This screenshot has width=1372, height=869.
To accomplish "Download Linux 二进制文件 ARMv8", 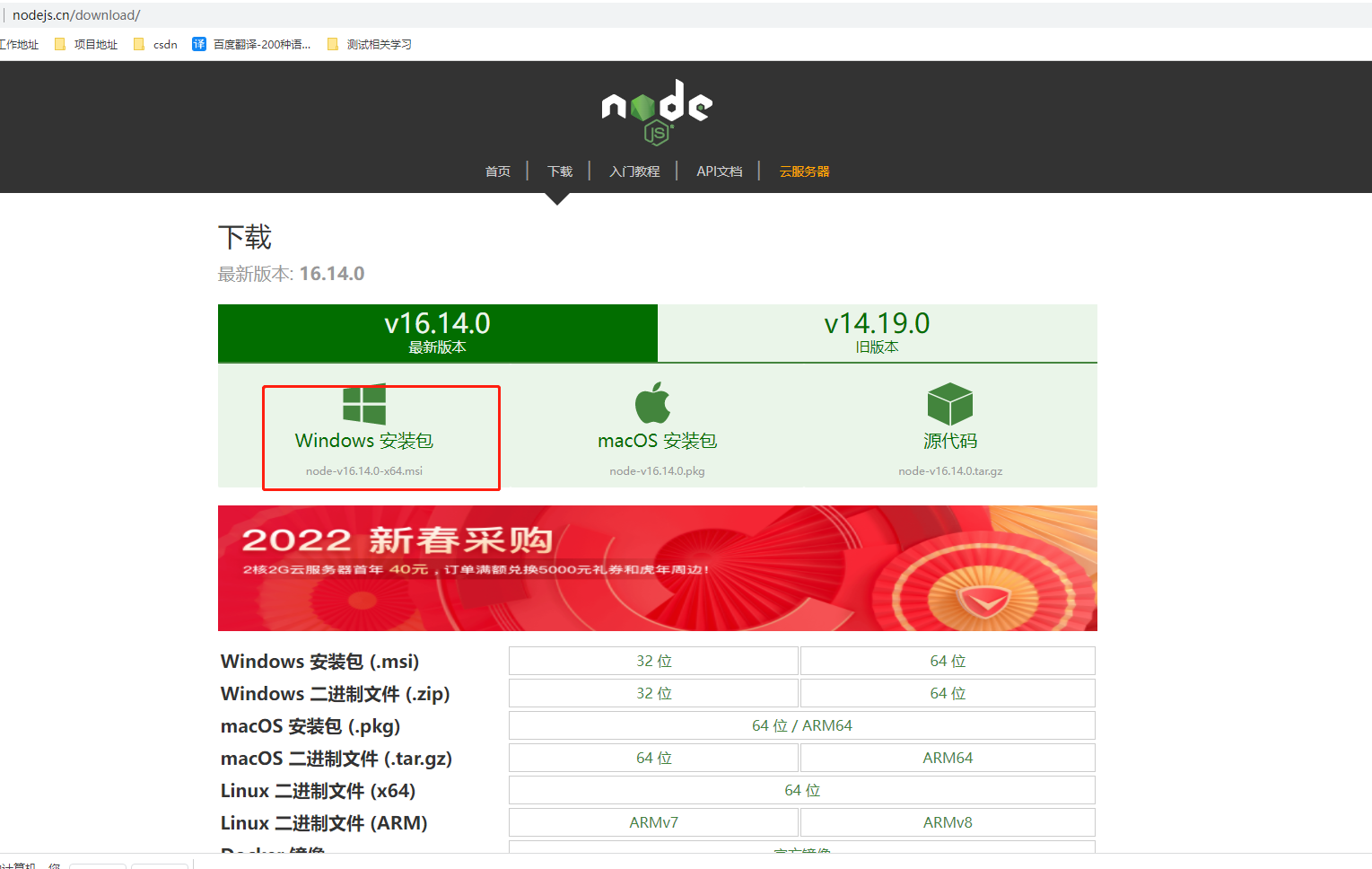I will pyautogui.click(x=948, y=822).
